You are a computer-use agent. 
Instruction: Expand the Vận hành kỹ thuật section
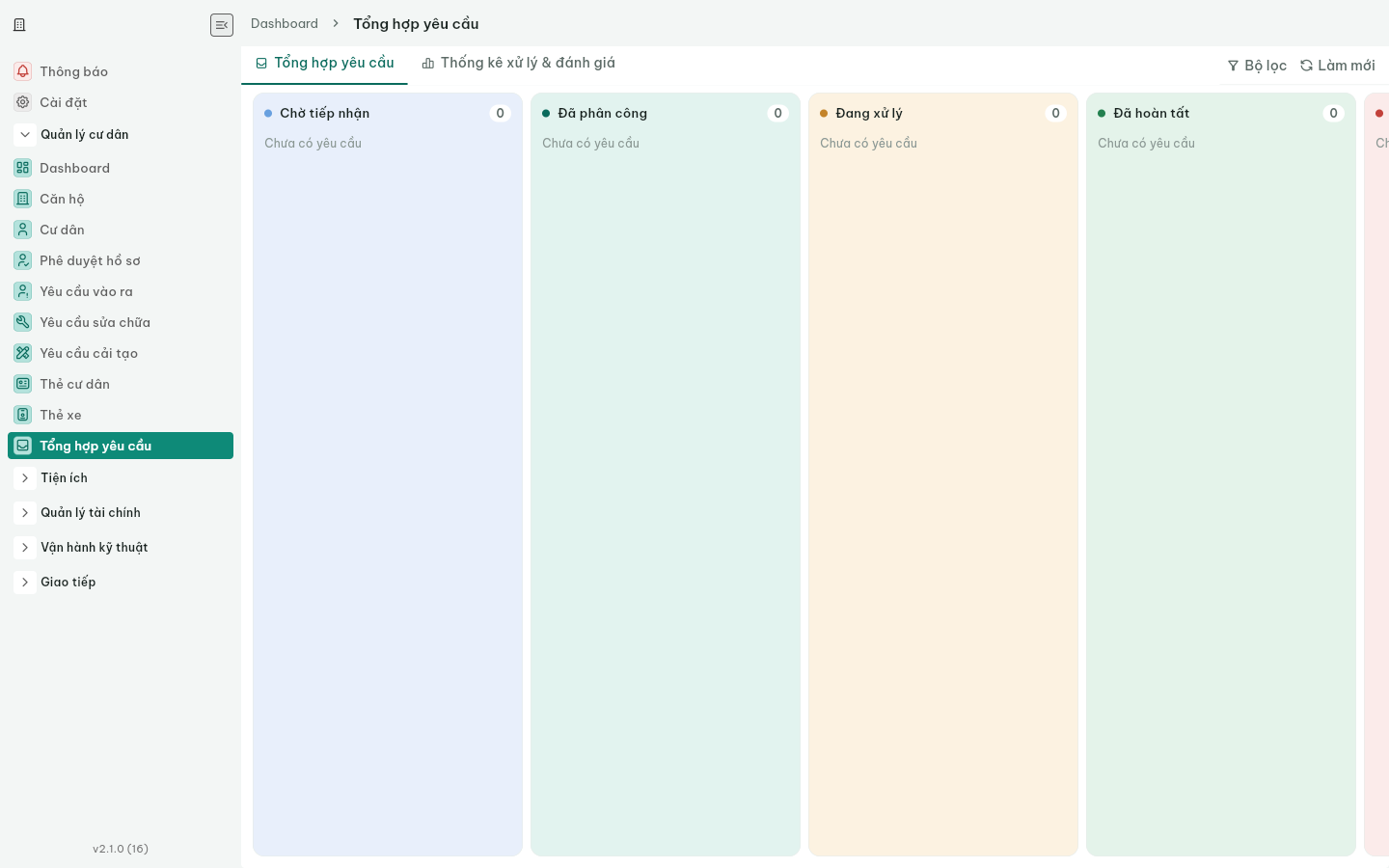tap(25, 548)
